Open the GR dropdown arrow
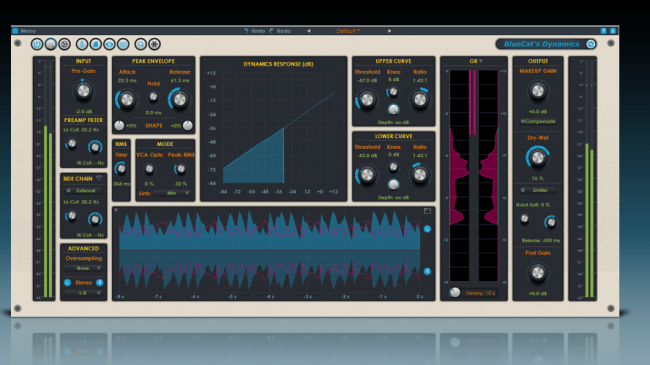 [x=481, y=61]
